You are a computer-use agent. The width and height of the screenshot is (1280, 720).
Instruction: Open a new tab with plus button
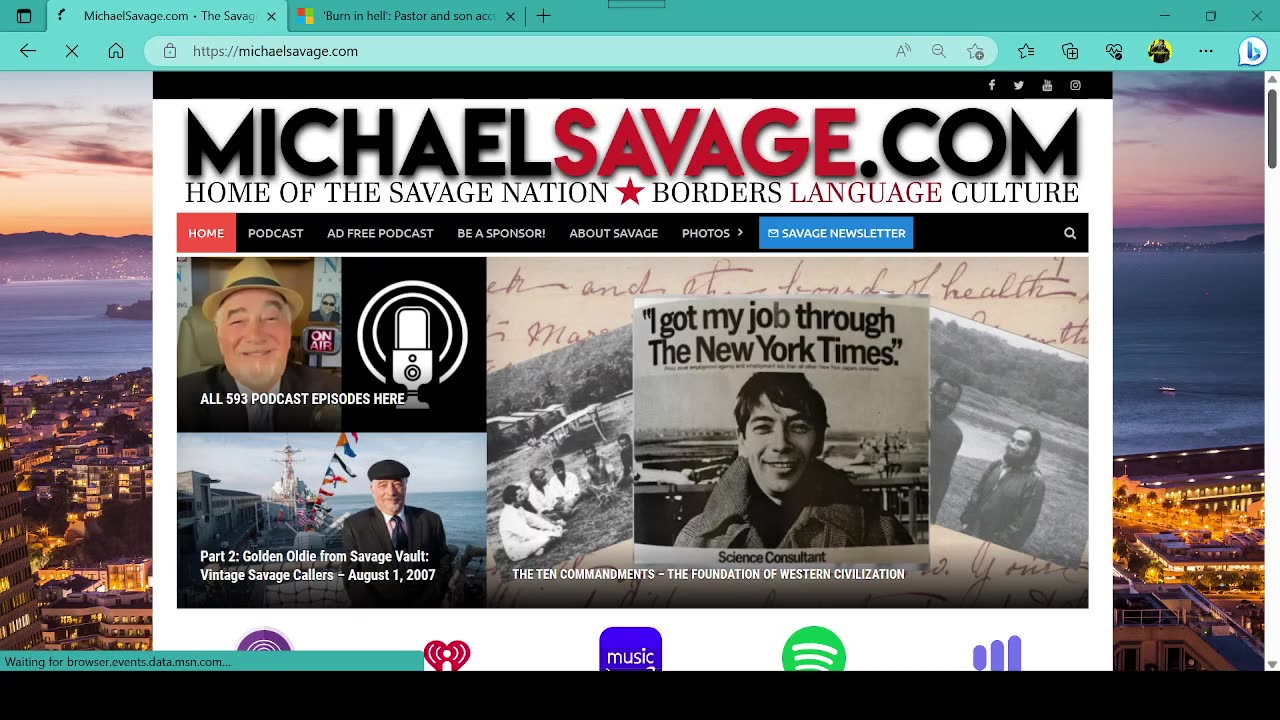click(x=543, y=16)
